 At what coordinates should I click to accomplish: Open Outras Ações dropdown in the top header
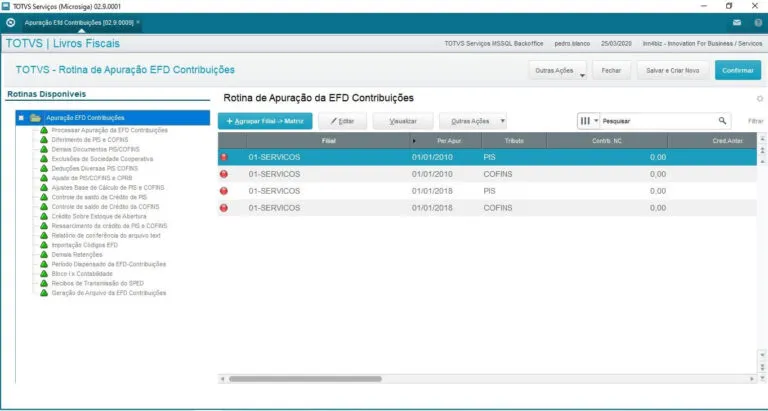(x=557, y=71)
